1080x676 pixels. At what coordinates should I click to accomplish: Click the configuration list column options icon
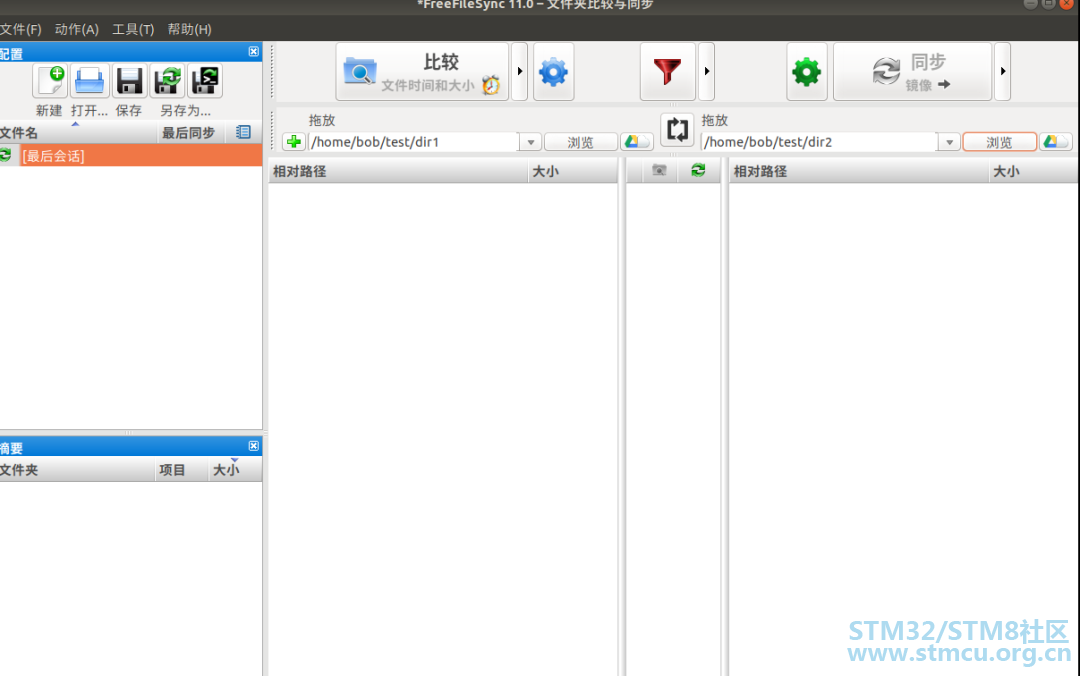pyautogui.click(x=243, y=132)
